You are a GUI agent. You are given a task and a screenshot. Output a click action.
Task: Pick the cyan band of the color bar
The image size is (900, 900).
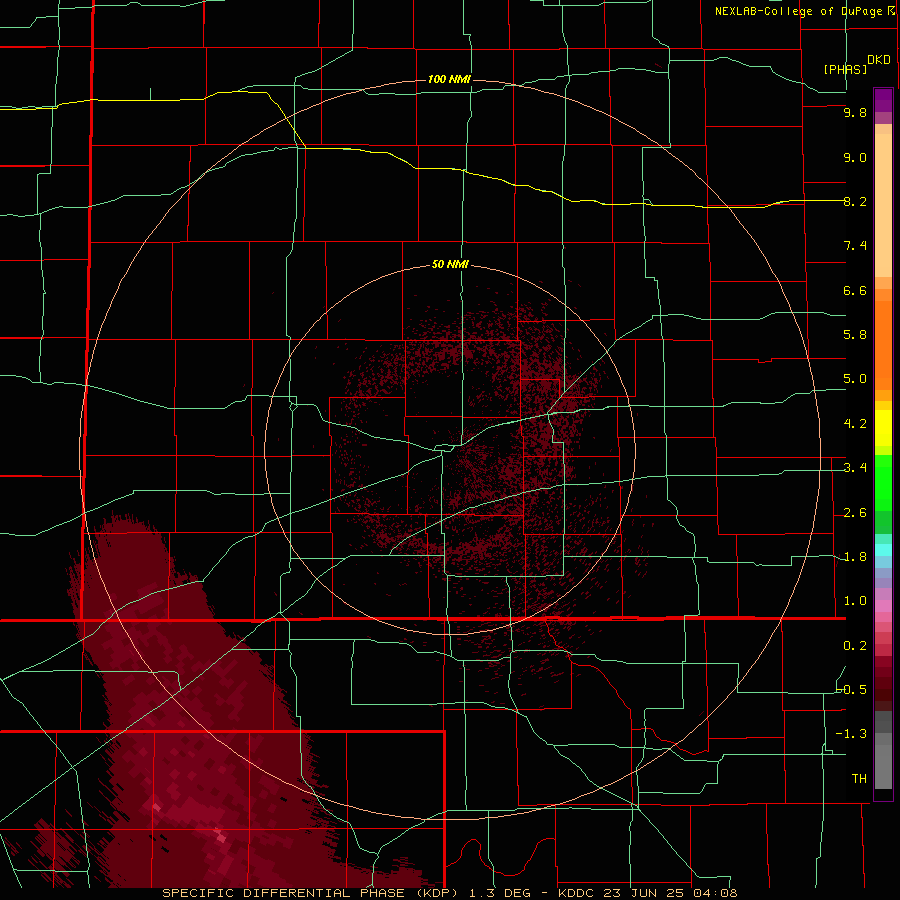(x=883, y=550)
